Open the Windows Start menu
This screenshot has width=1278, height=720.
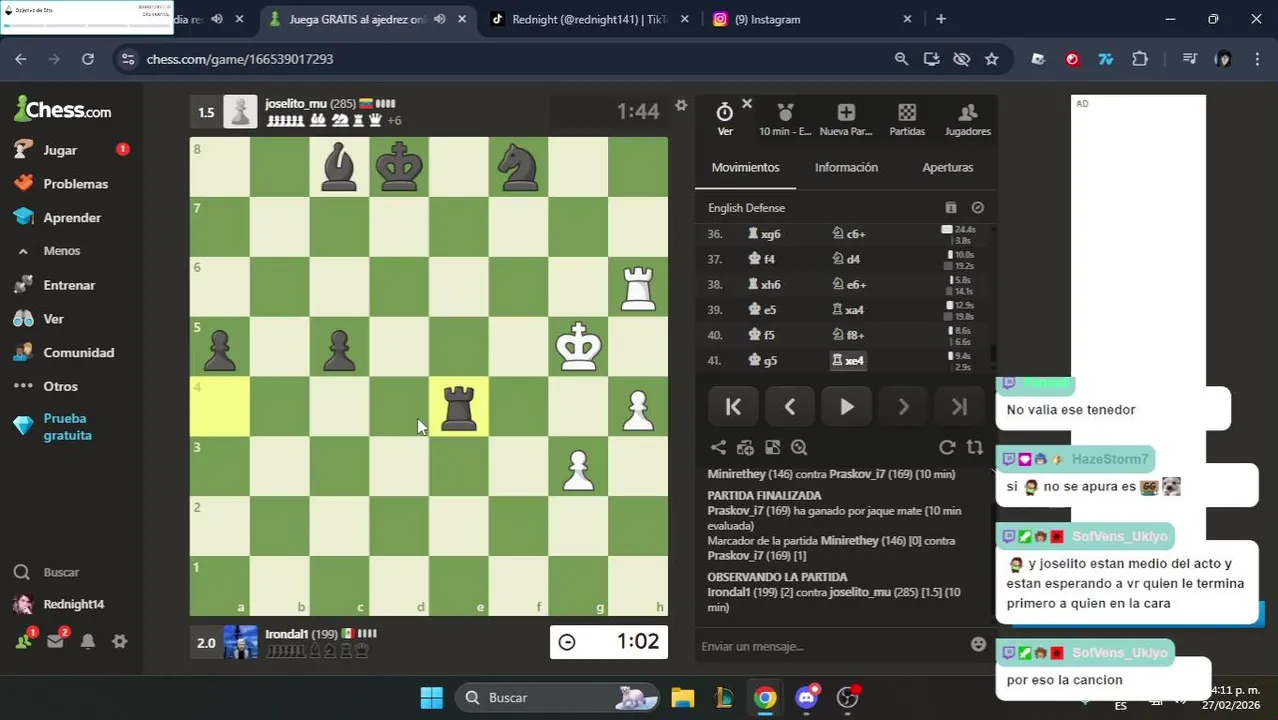431,697
